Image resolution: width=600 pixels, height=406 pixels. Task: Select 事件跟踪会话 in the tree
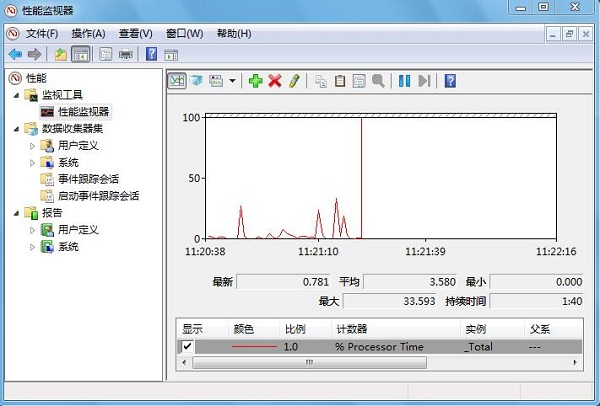[84, 179]
